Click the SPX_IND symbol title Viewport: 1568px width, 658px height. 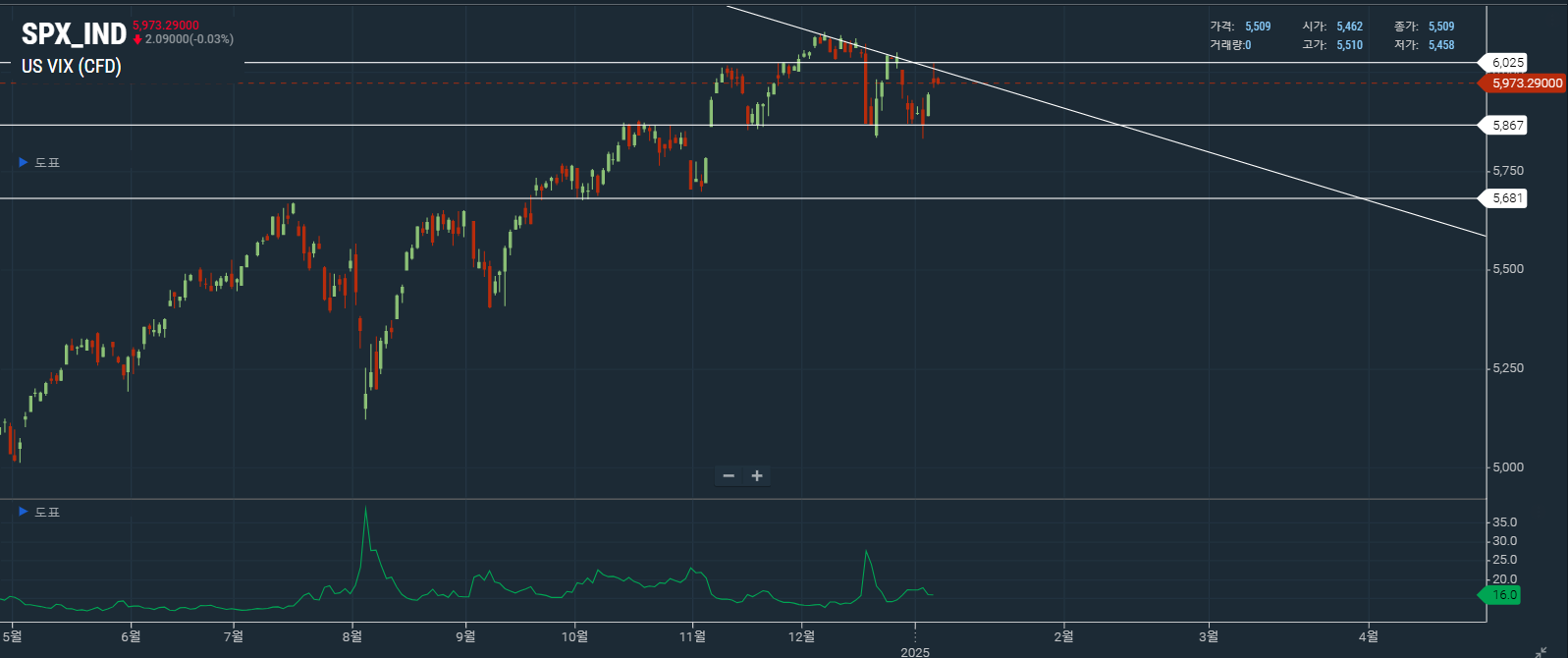point(74,34)
